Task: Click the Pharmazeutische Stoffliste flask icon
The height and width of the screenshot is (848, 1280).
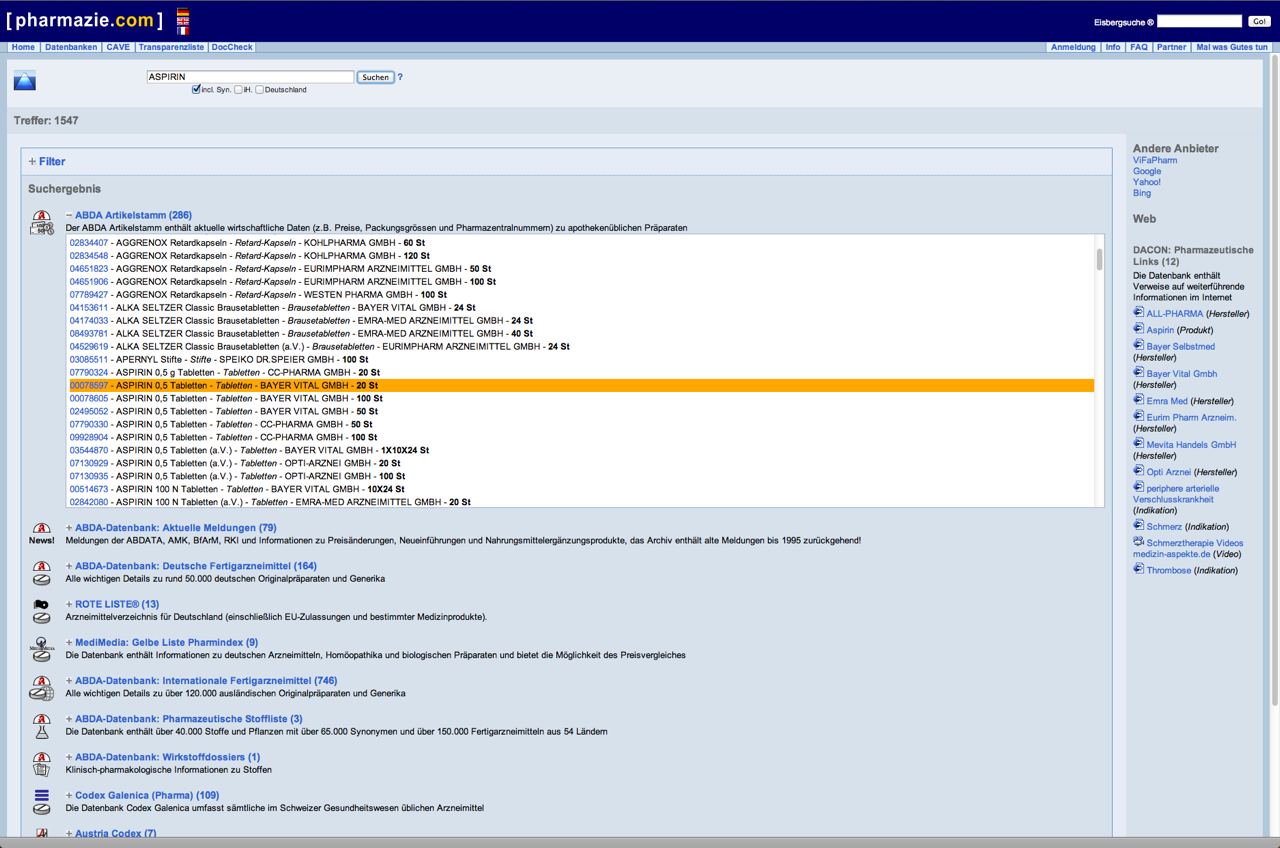Action: coord(41,725)
